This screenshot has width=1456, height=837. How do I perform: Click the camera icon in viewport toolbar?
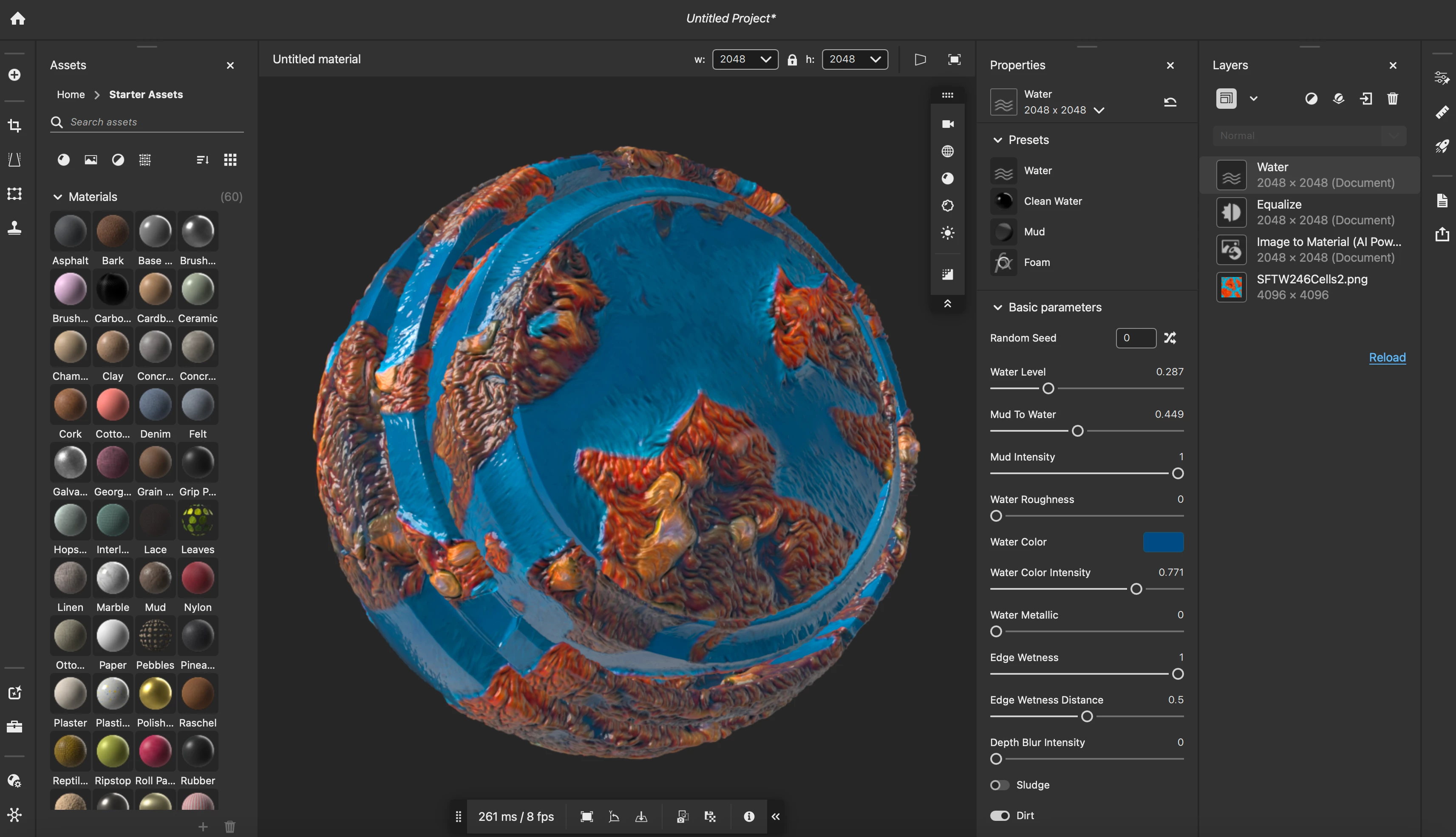(948, 124)
